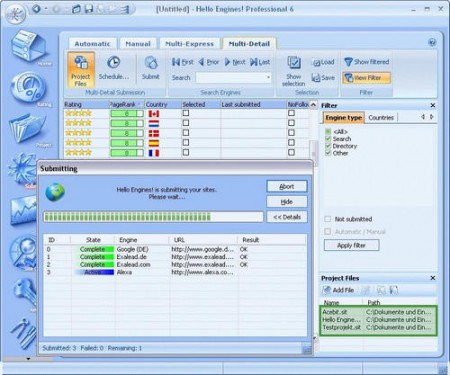Open the round application menu orb
The image size is (450, 375).
pos(15,14)
